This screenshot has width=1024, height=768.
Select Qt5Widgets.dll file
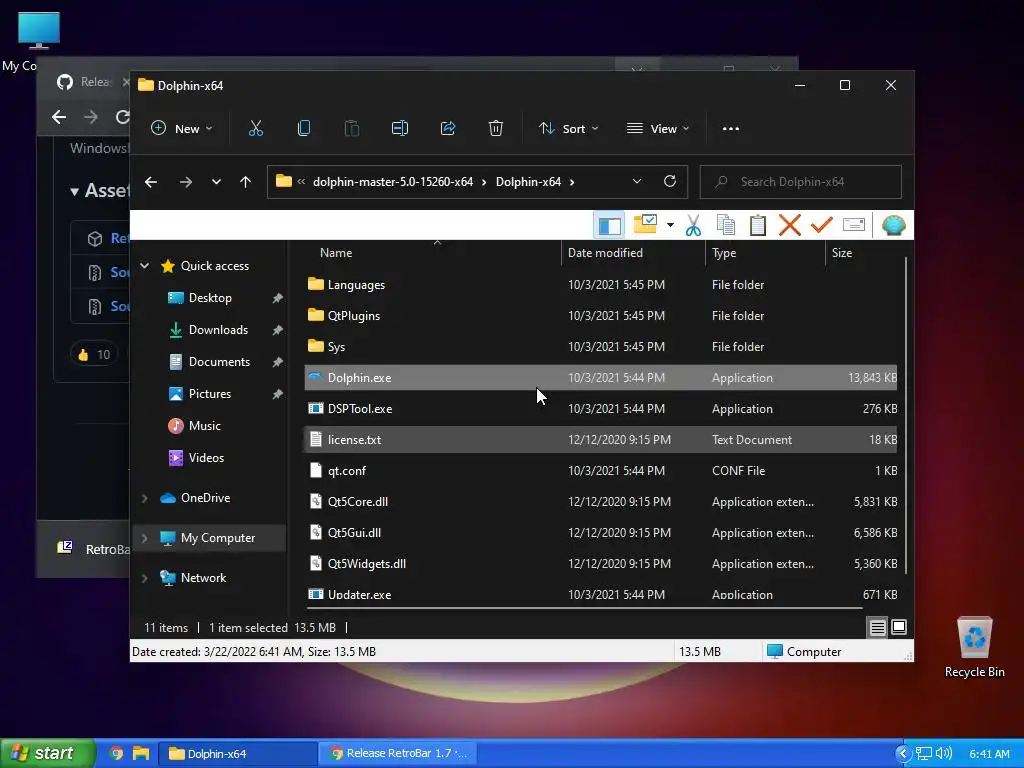(x=600, y=564)
